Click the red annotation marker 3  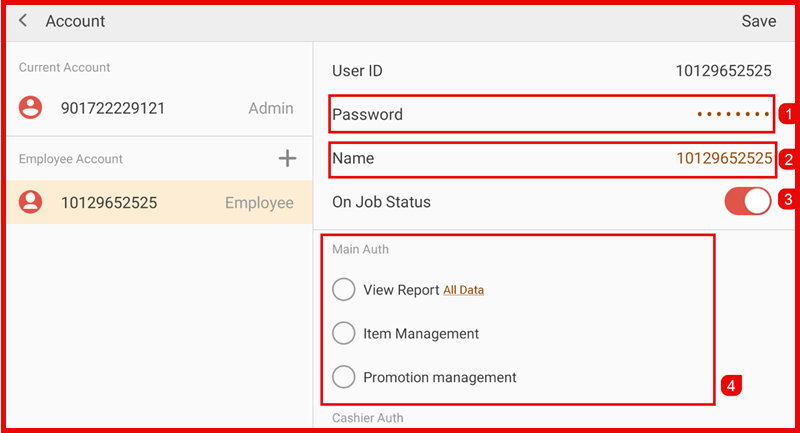(787, 200)
